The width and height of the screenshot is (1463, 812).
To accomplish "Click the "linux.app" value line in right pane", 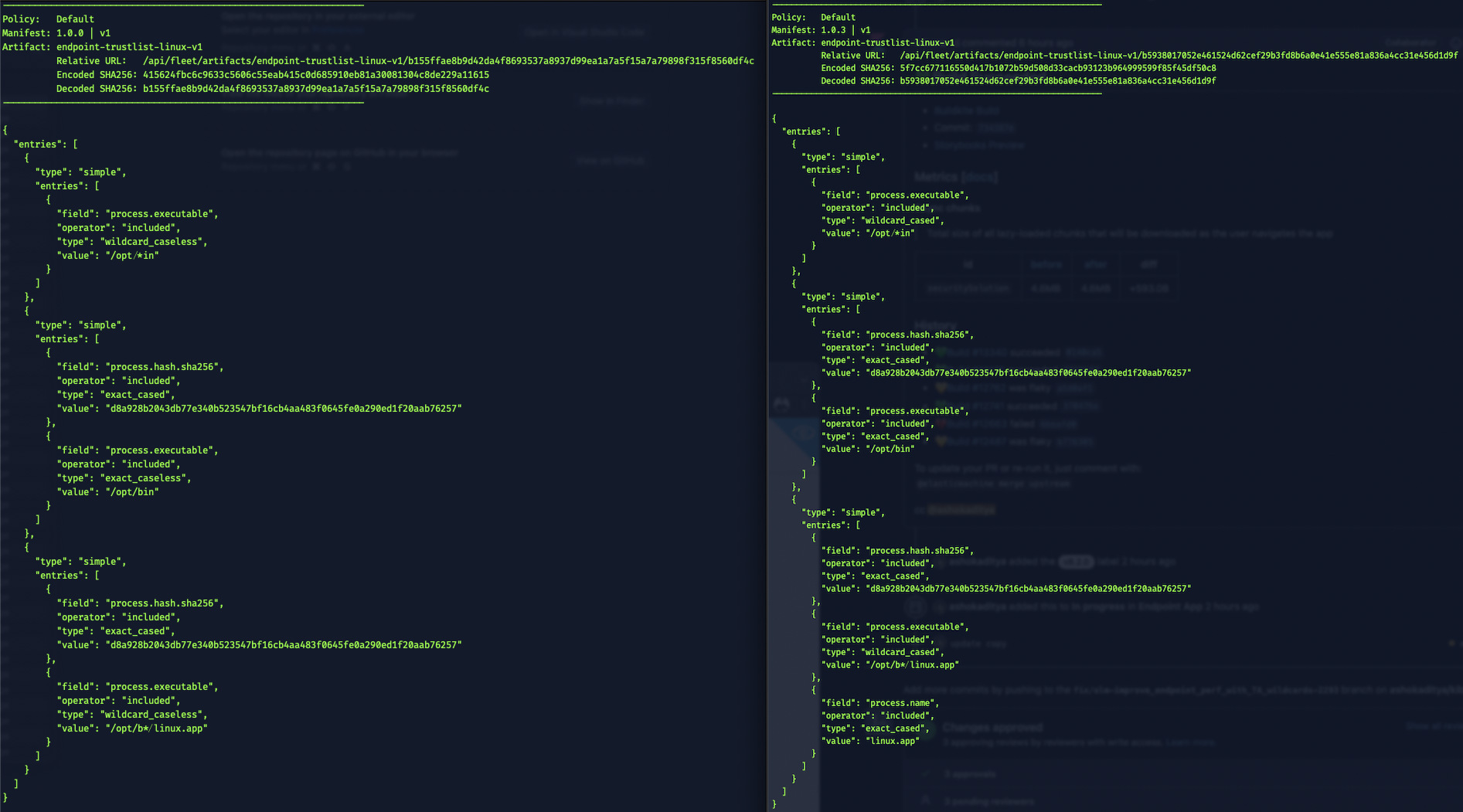I will pyautogui.click(x=870, y=741).
